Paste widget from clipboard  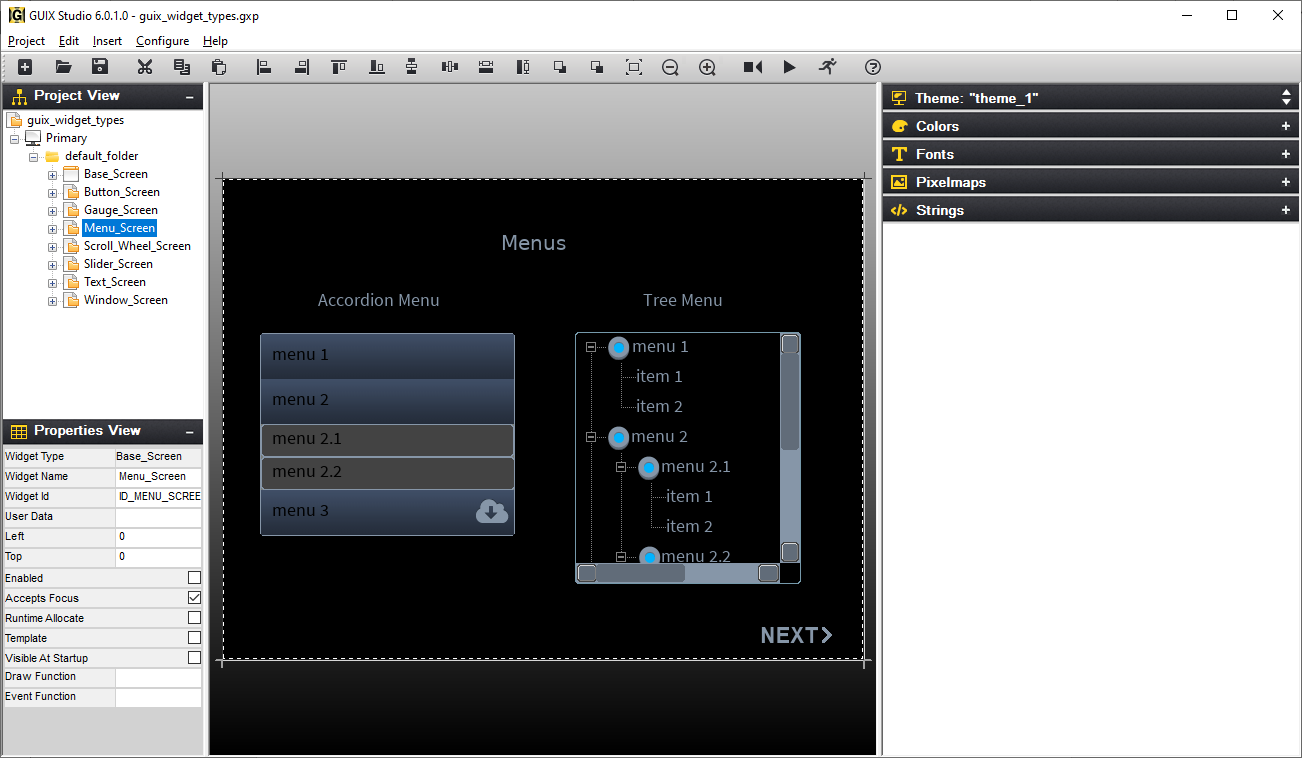pyautogui.click(x=218, y=67)
